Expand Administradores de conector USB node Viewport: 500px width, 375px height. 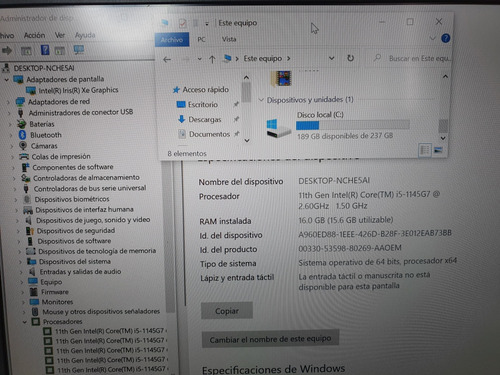point(9,113)
